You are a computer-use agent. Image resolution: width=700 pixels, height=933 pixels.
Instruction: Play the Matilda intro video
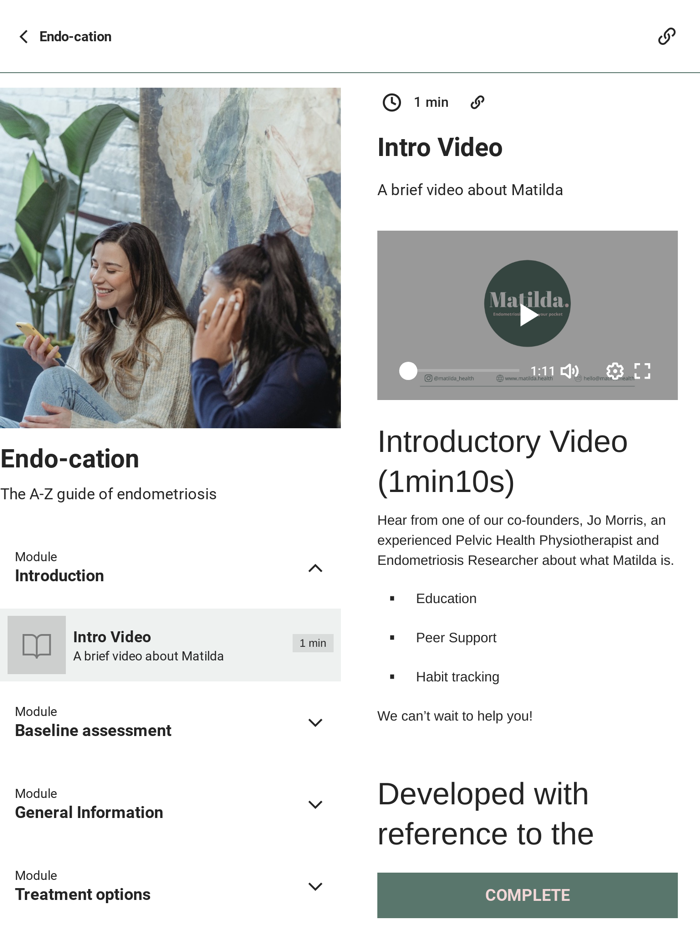527,315
